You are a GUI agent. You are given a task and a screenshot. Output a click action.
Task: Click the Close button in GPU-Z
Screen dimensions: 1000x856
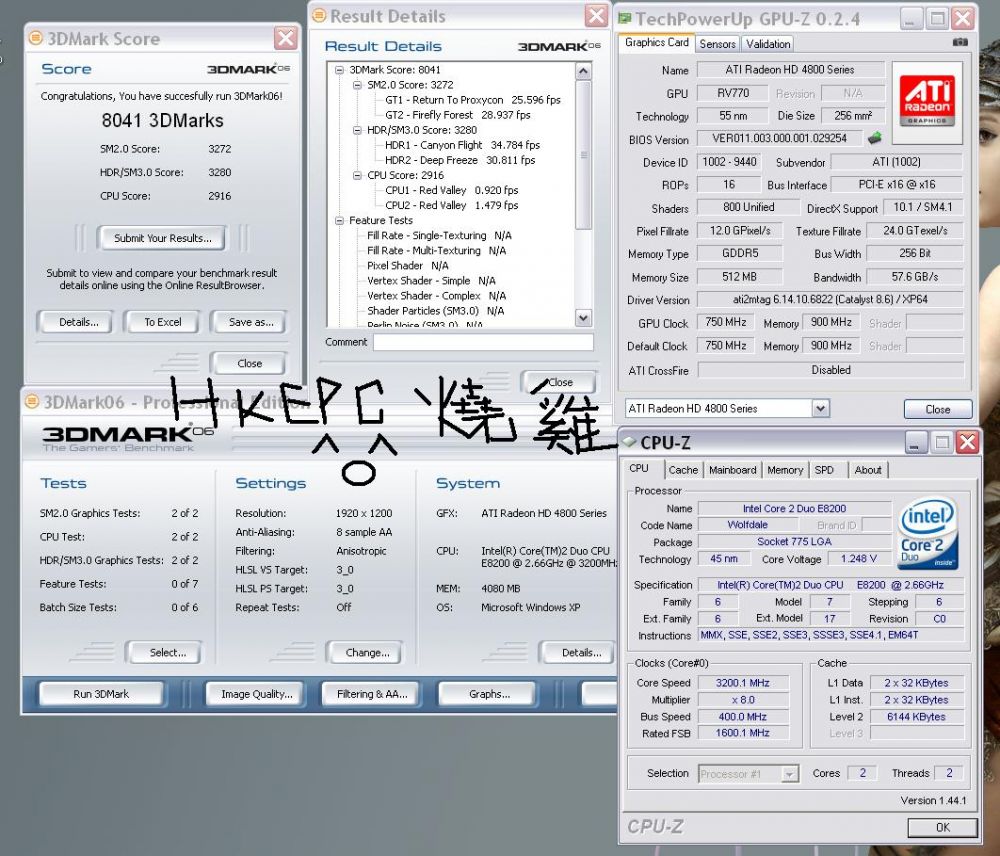click(938, 409)
